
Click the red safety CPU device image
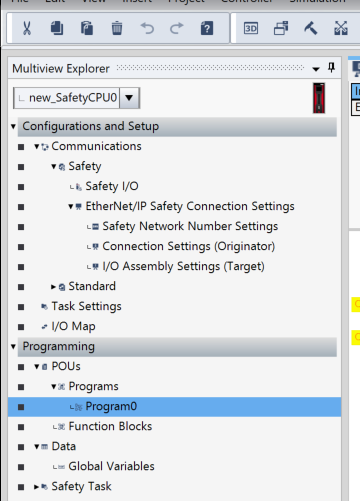(x=319, y=98)
